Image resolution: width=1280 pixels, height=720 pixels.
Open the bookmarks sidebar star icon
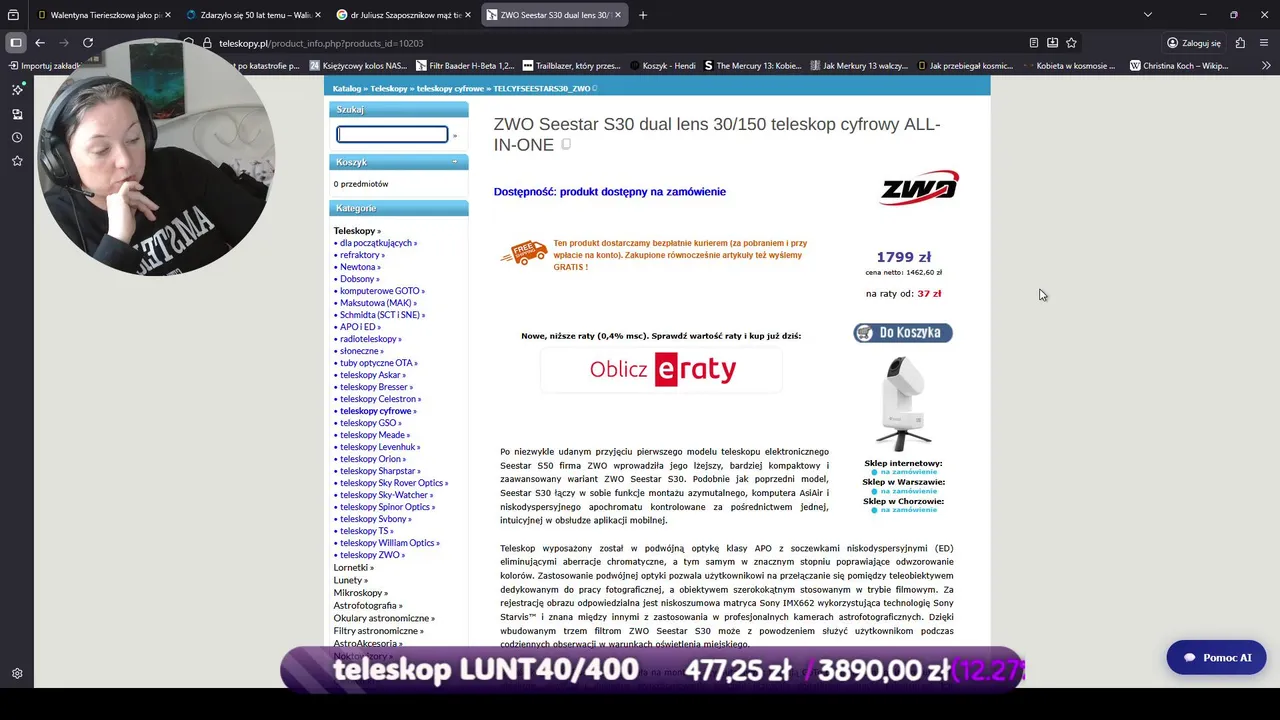(x=17, y=161)
